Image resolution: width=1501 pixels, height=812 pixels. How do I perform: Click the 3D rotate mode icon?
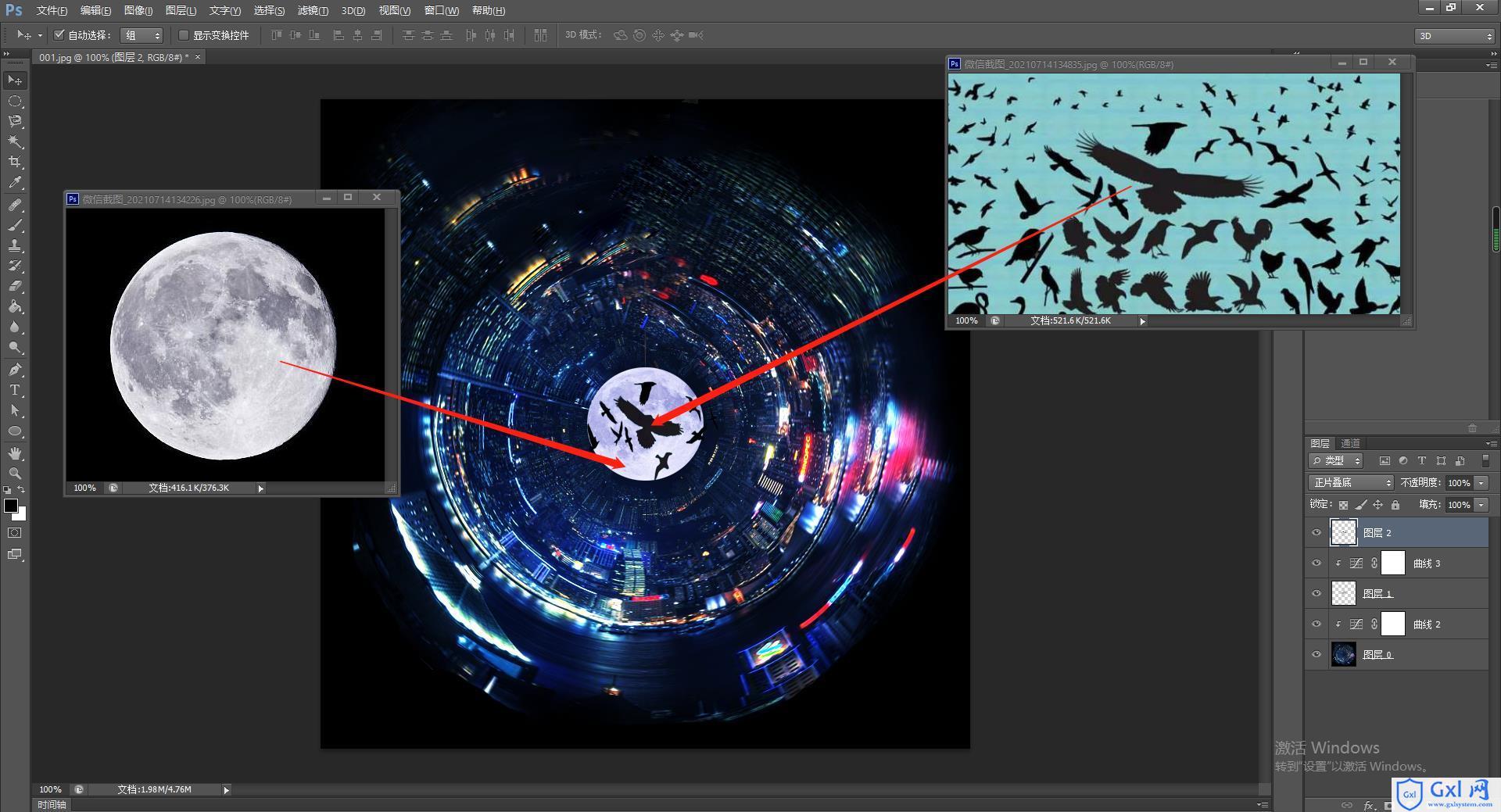click(621, 35)
